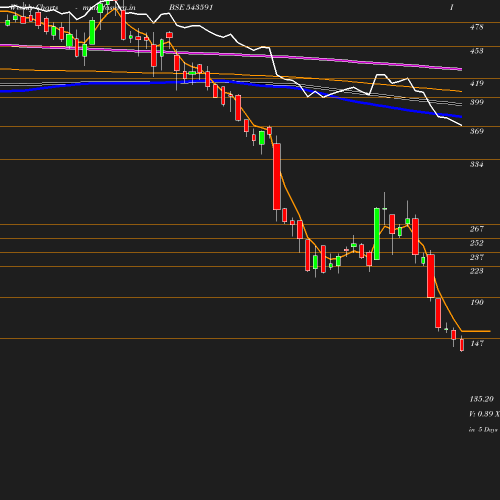The image size is (500, 500).
Task: Click the last red candle near 147
Action: point(462,345)
